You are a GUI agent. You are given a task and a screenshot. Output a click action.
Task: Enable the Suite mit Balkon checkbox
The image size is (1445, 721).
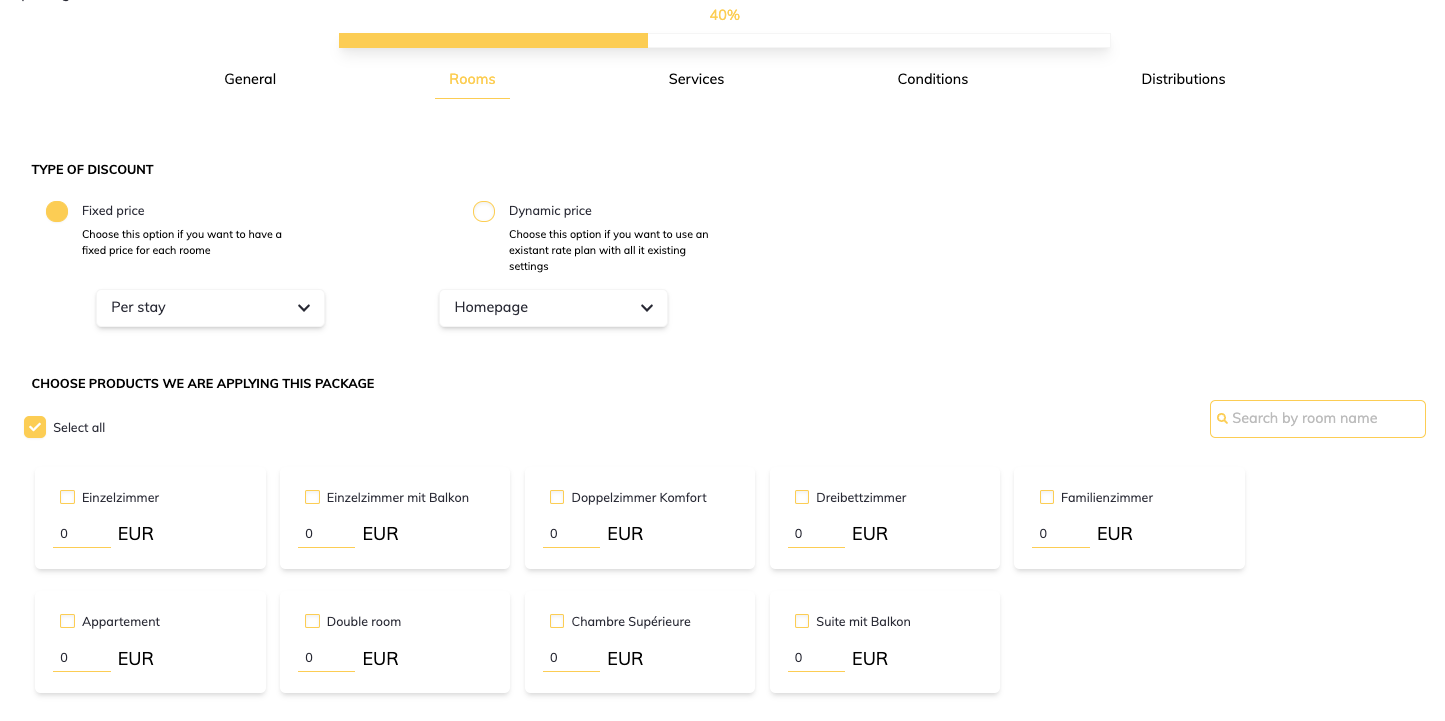point(802,621)
